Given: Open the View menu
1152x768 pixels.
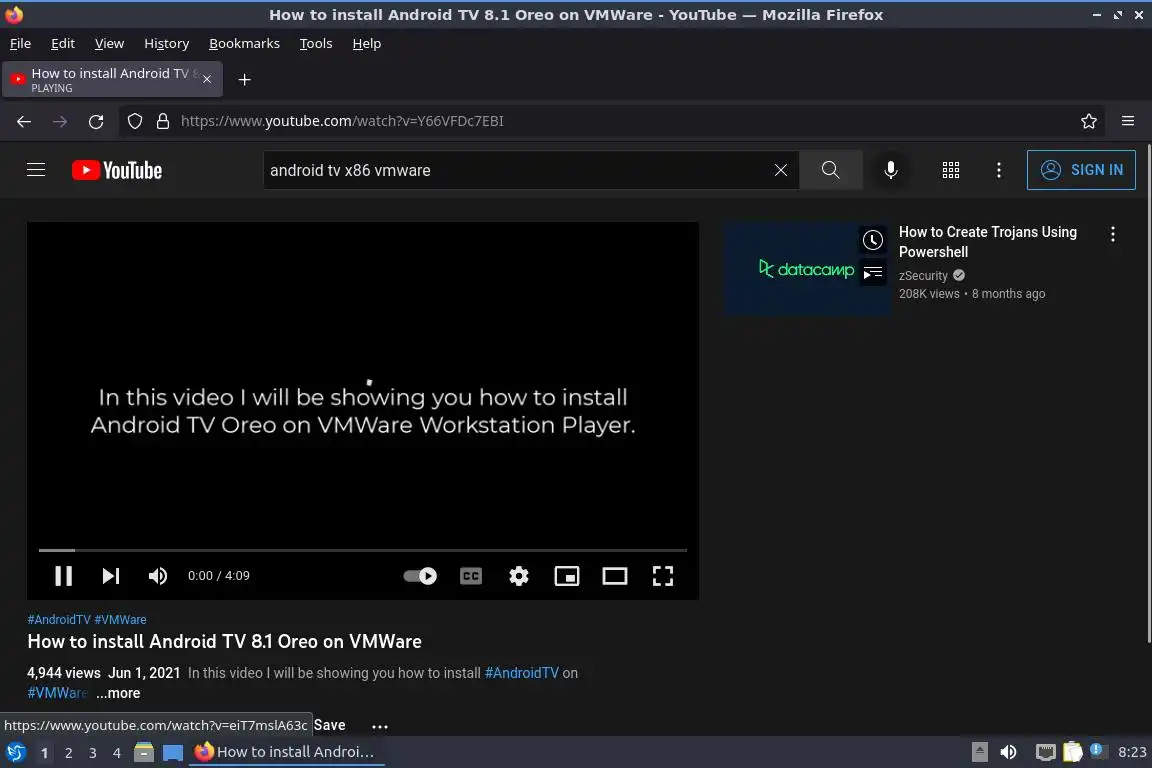Looking at the screenshot, I should point(109,43).
